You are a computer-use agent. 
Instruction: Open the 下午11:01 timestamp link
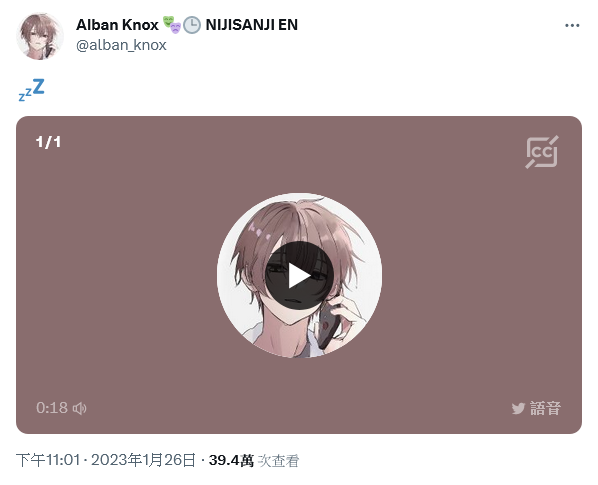click(x=48, y=460)
